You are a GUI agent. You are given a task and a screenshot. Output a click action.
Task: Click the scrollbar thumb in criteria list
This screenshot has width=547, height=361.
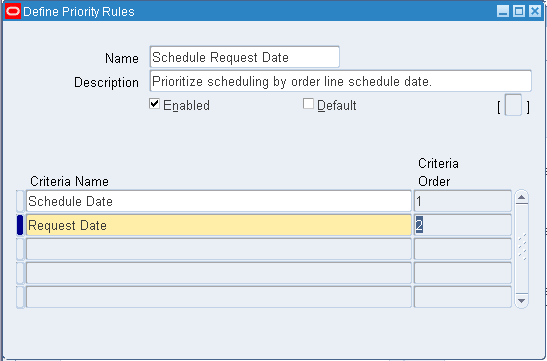click(x=522, y=247)
